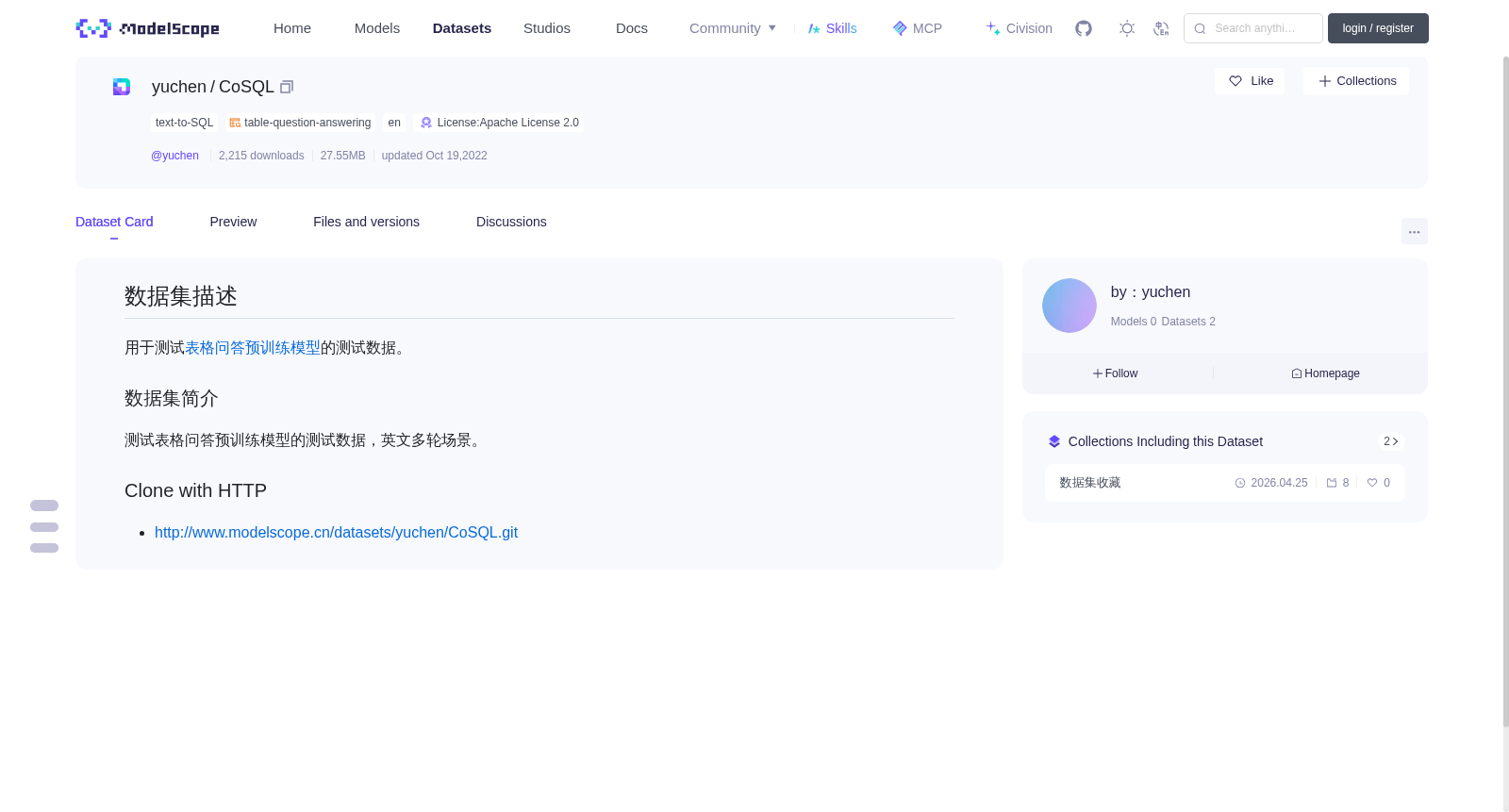Click the Datasets 2 count text
This screenshot has height=812, width=1509.
click(1188, 322)
